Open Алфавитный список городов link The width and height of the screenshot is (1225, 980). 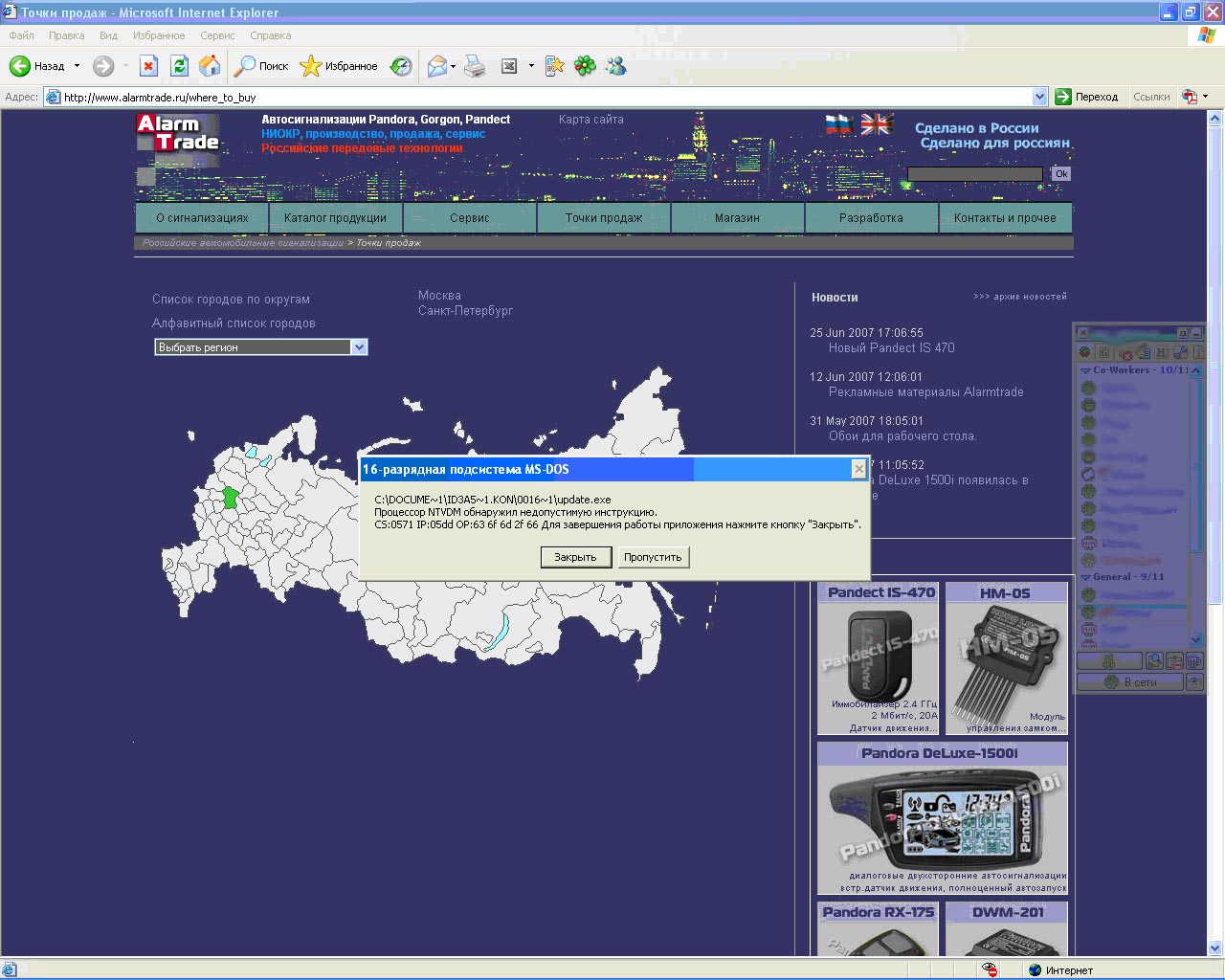pos(234,323)
